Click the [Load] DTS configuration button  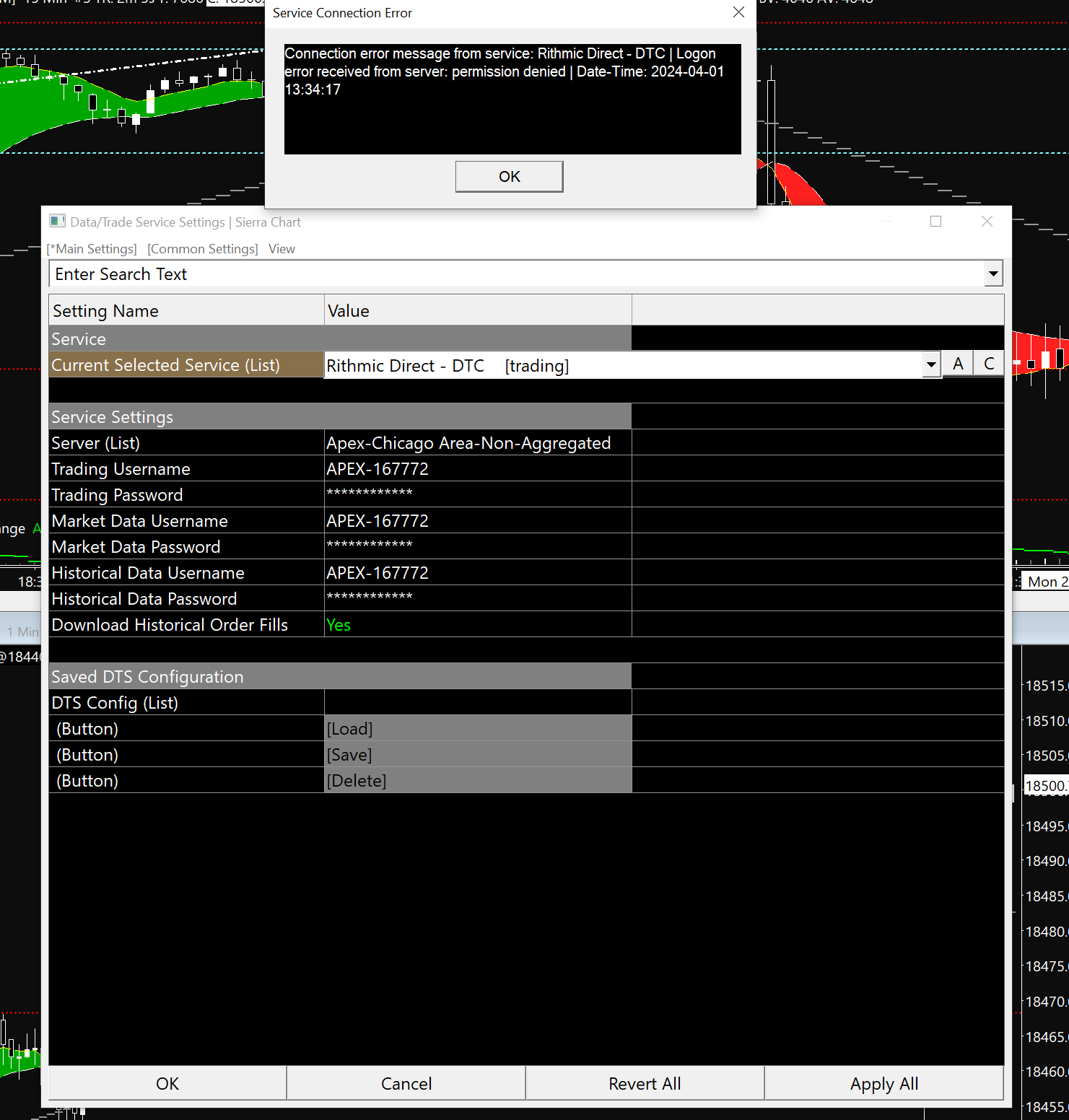[x=478, y=729]
